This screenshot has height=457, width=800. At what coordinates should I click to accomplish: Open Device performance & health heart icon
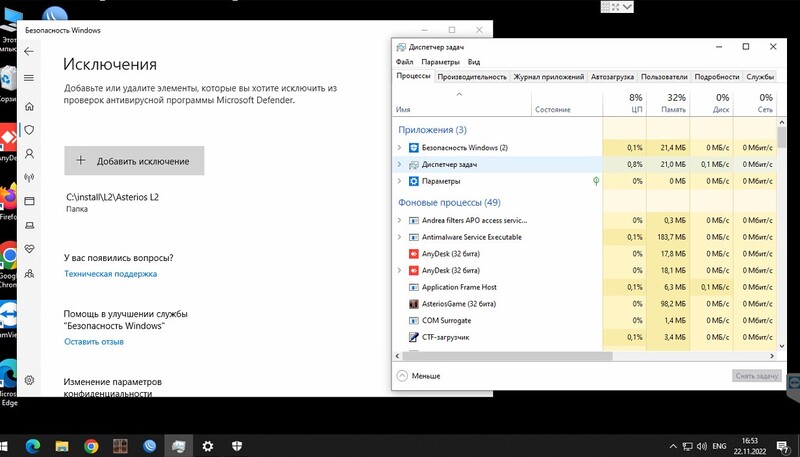pos(29,249)
